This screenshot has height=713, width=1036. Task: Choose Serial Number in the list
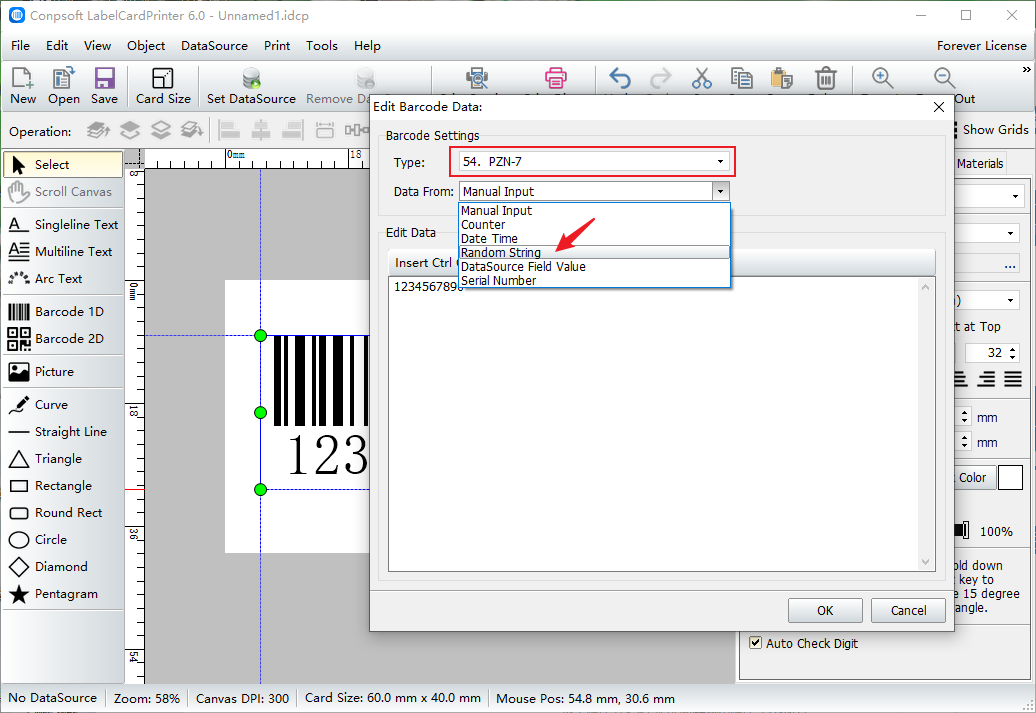click(594, 280)
